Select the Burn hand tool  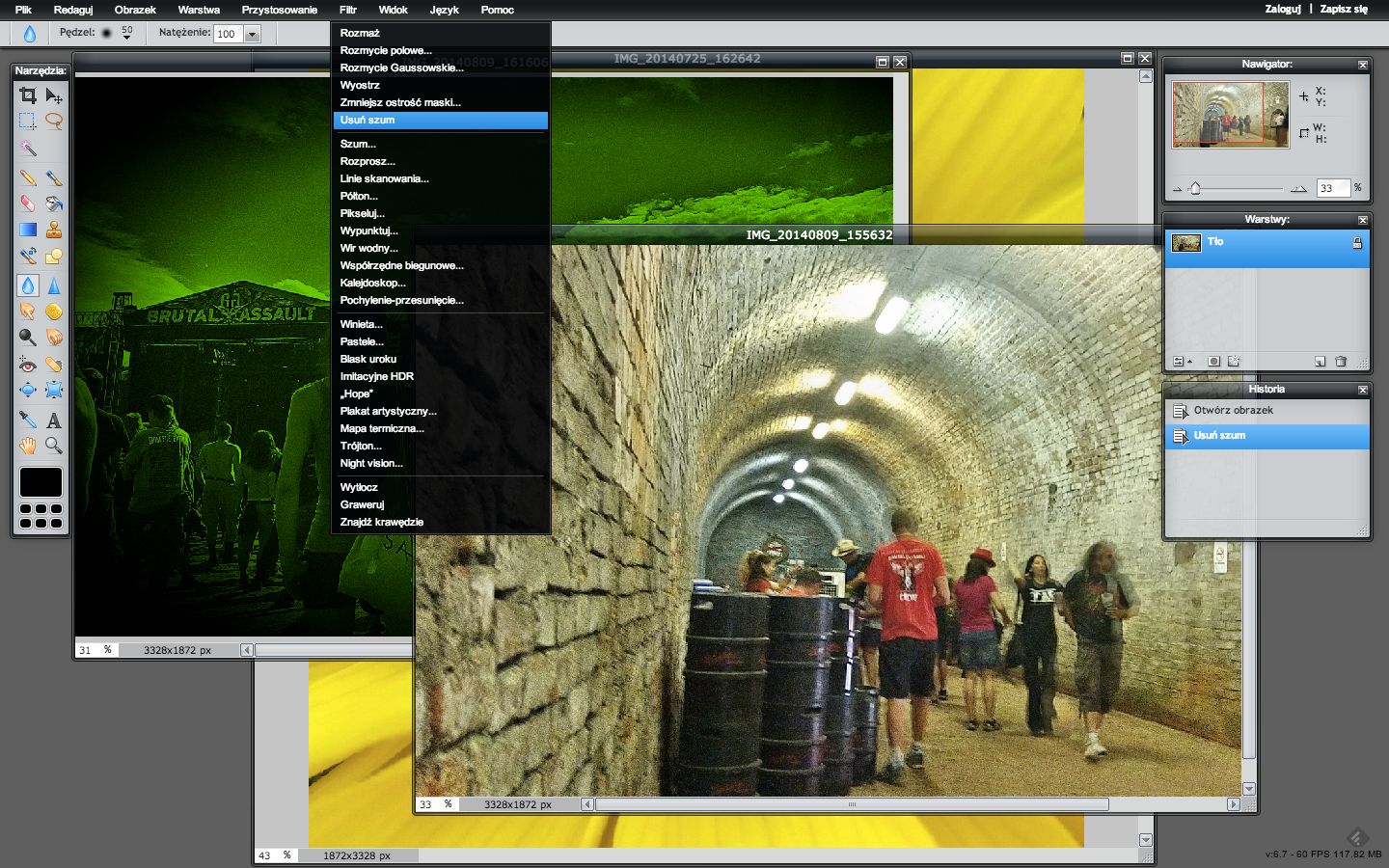(x=54, y=338)
